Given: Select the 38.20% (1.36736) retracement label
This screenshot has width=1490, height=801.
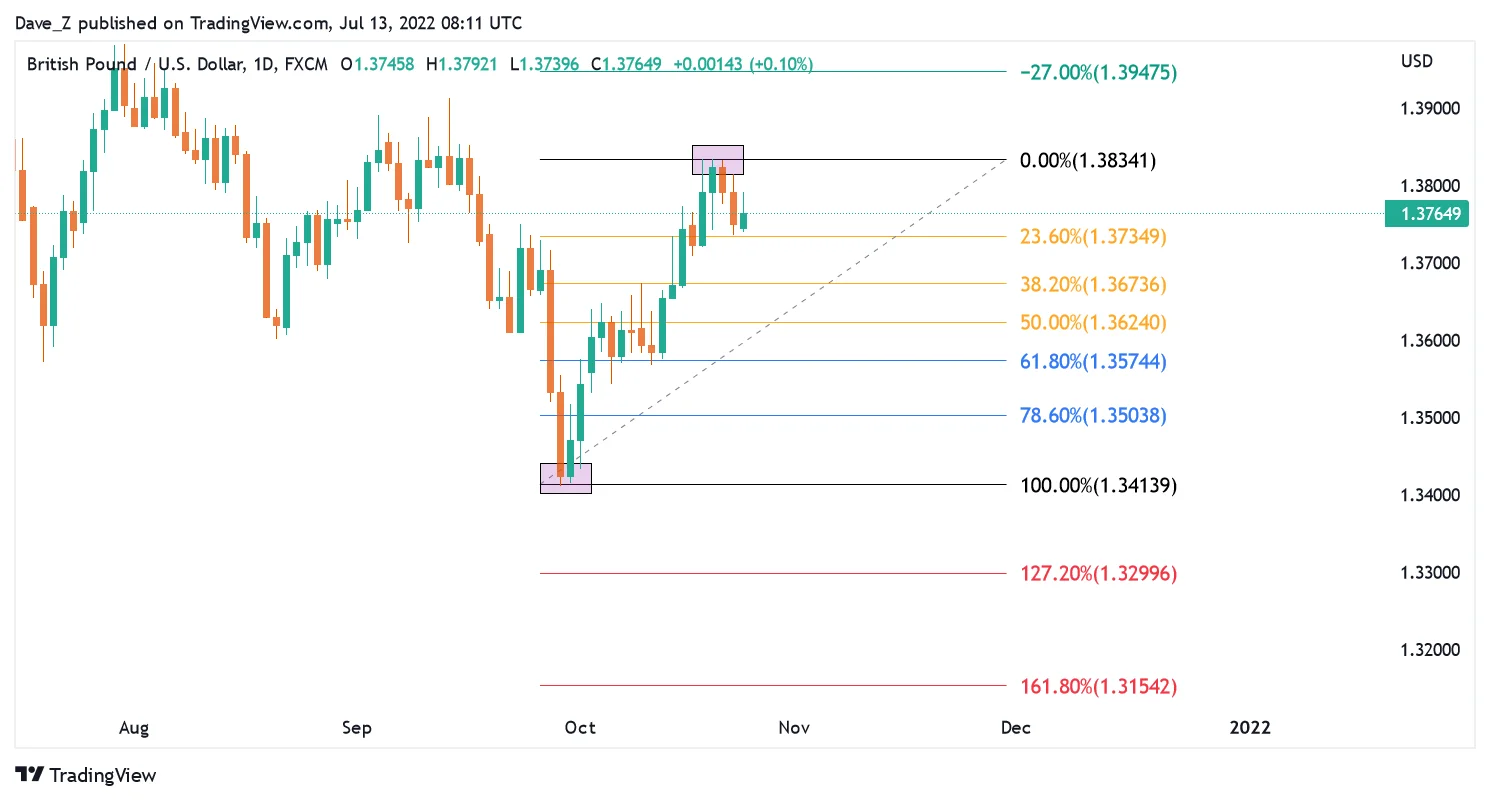Looking at the screenshot, I should point(1093,284).
